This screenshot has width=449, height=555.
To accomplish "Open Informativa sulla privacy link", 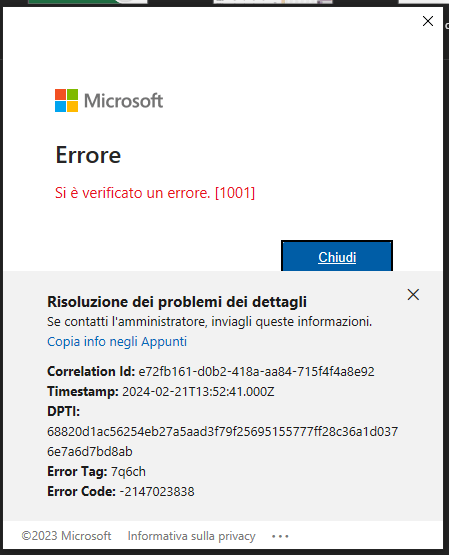I will [x=191, y=536].
